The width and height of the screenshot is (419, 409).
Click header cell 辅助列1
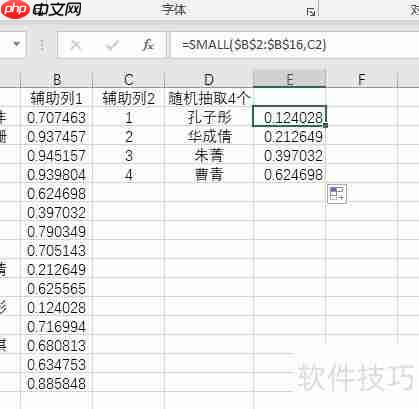coord(57,98)
